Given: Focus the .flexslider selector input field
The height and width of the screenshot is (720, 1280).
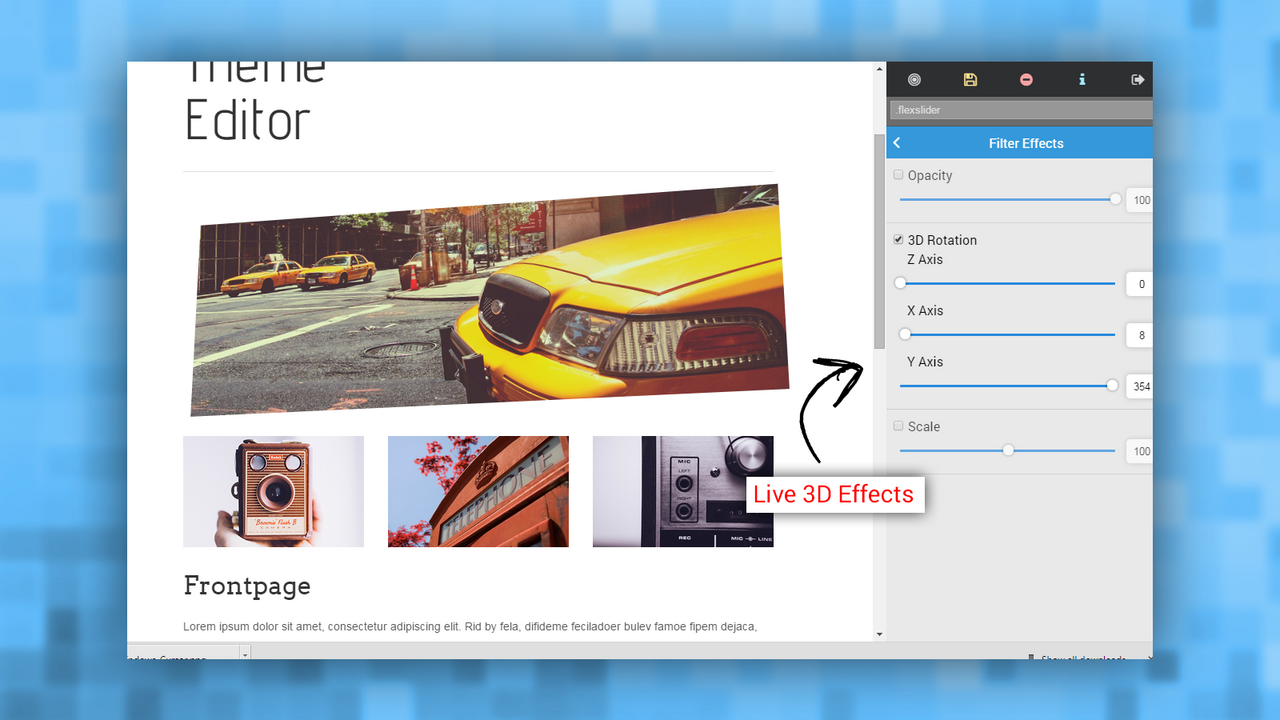Looking at the screenshot, I should [1021, 110].
